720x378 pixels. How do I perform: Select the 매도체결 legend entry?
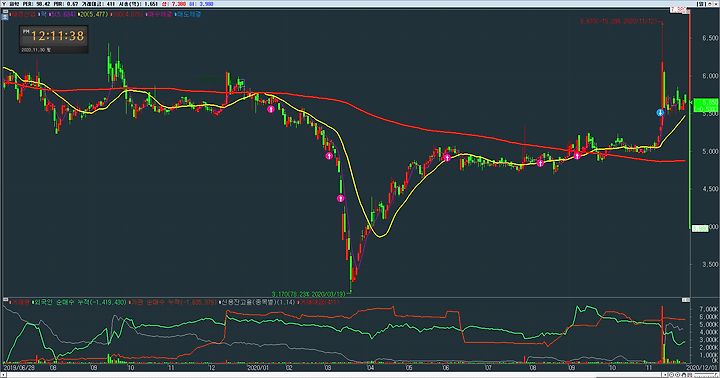pyautogui.click(x=189, y=14)
